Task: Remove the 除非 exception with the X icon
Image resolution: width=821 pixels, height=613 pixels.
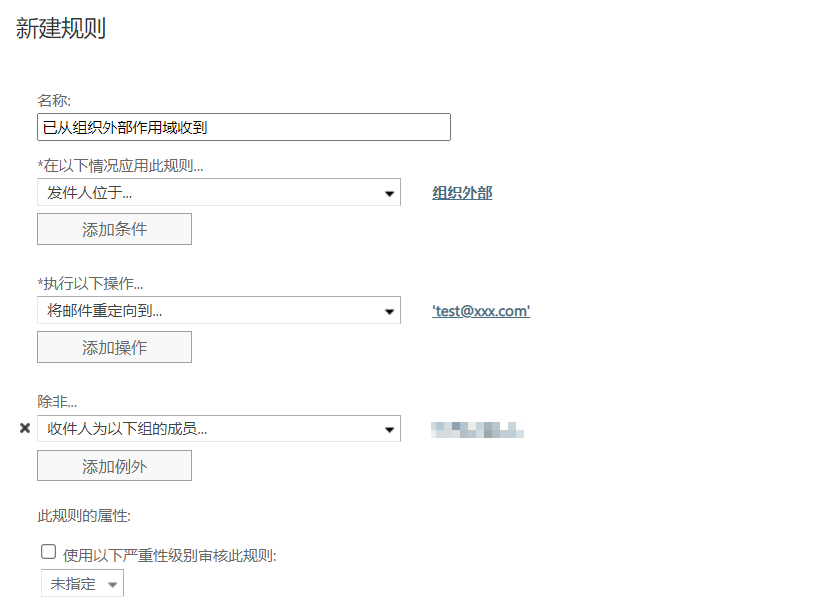Action: [x=25, y=428]
